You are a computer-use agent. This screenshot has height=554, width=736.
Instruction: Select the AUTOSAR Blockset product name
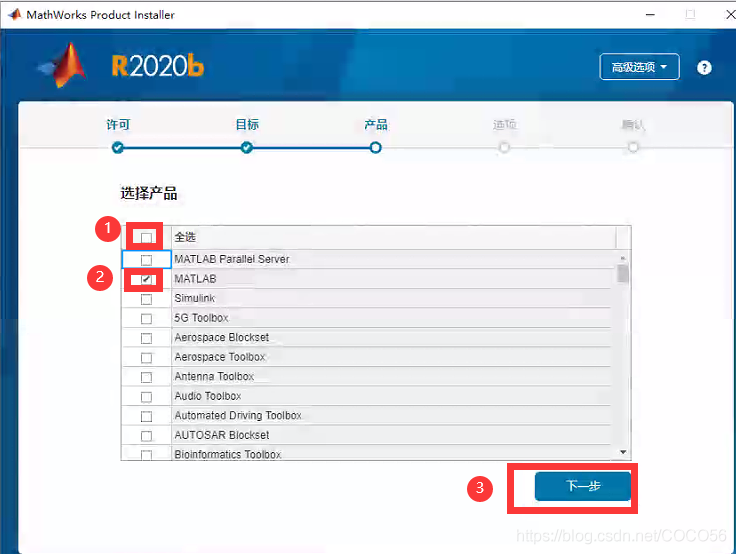coord(222,435)
